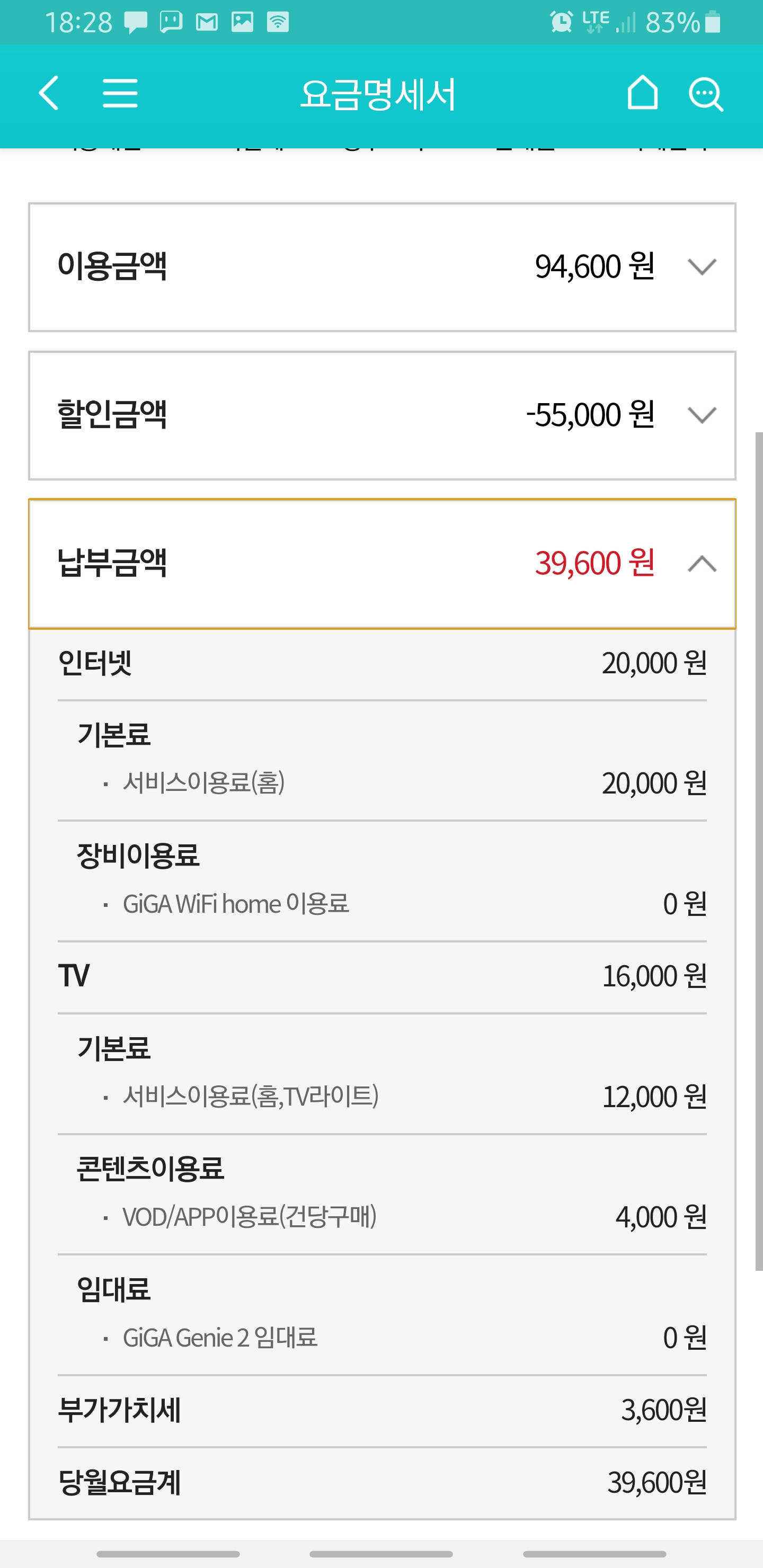Tap the 요금명세서 page title

click(x=378, y=94)
